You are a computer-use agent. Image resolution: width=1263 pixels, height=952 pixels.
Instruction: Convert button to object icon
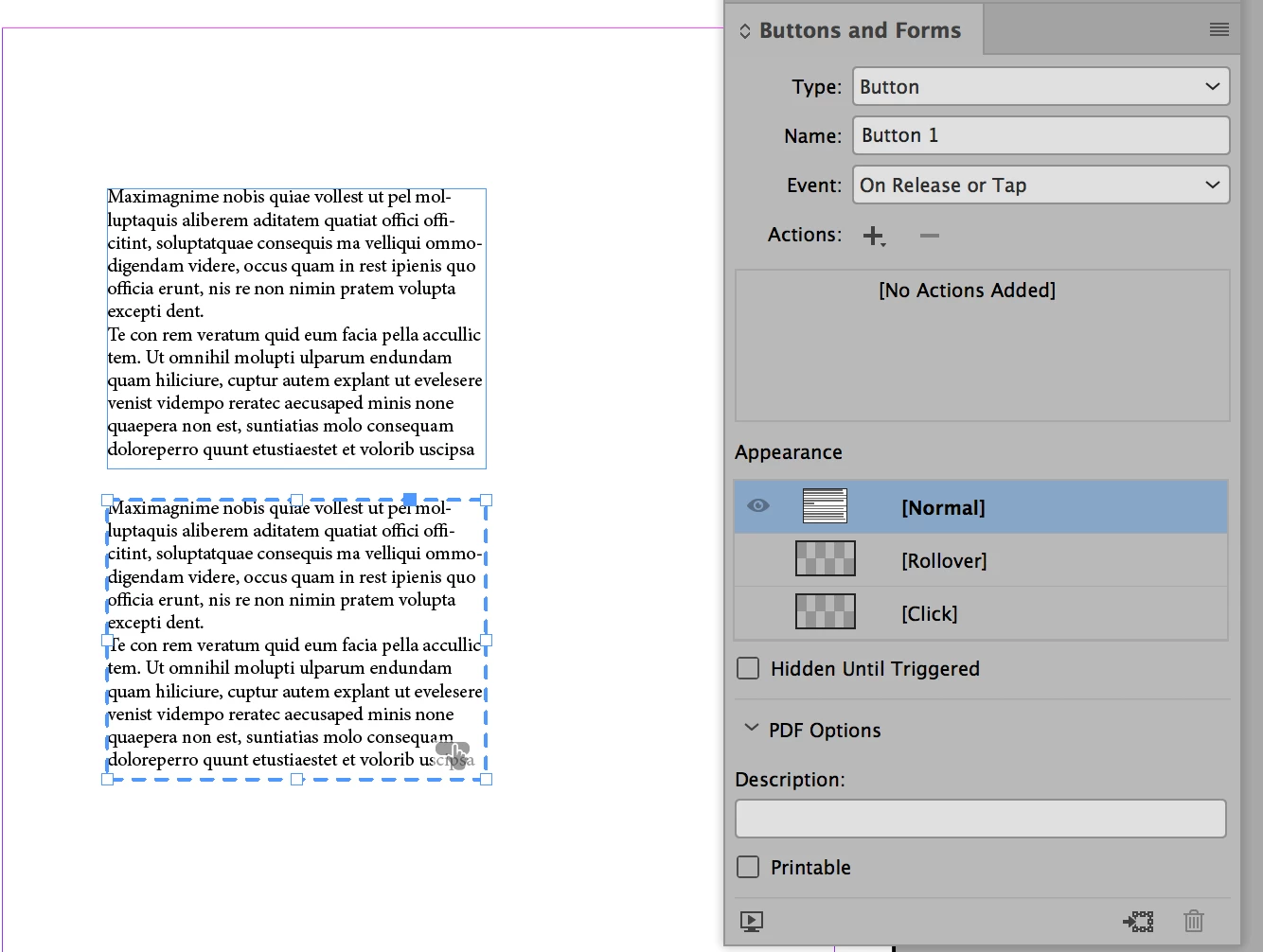(x=1139, y=921)
